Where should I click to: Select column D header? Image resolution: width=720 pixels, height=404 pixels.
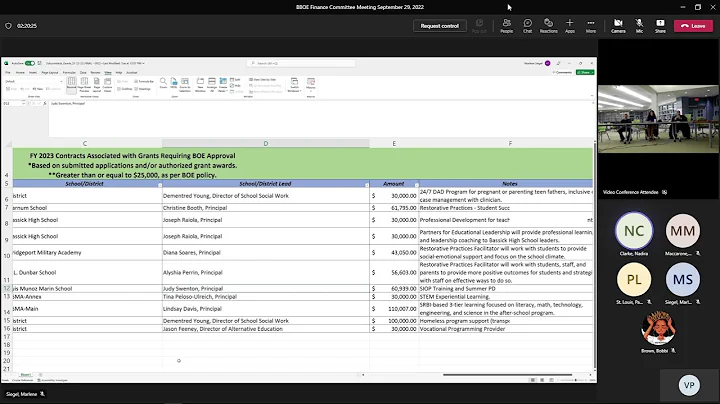pyautogui.click(x=265, y=144)
